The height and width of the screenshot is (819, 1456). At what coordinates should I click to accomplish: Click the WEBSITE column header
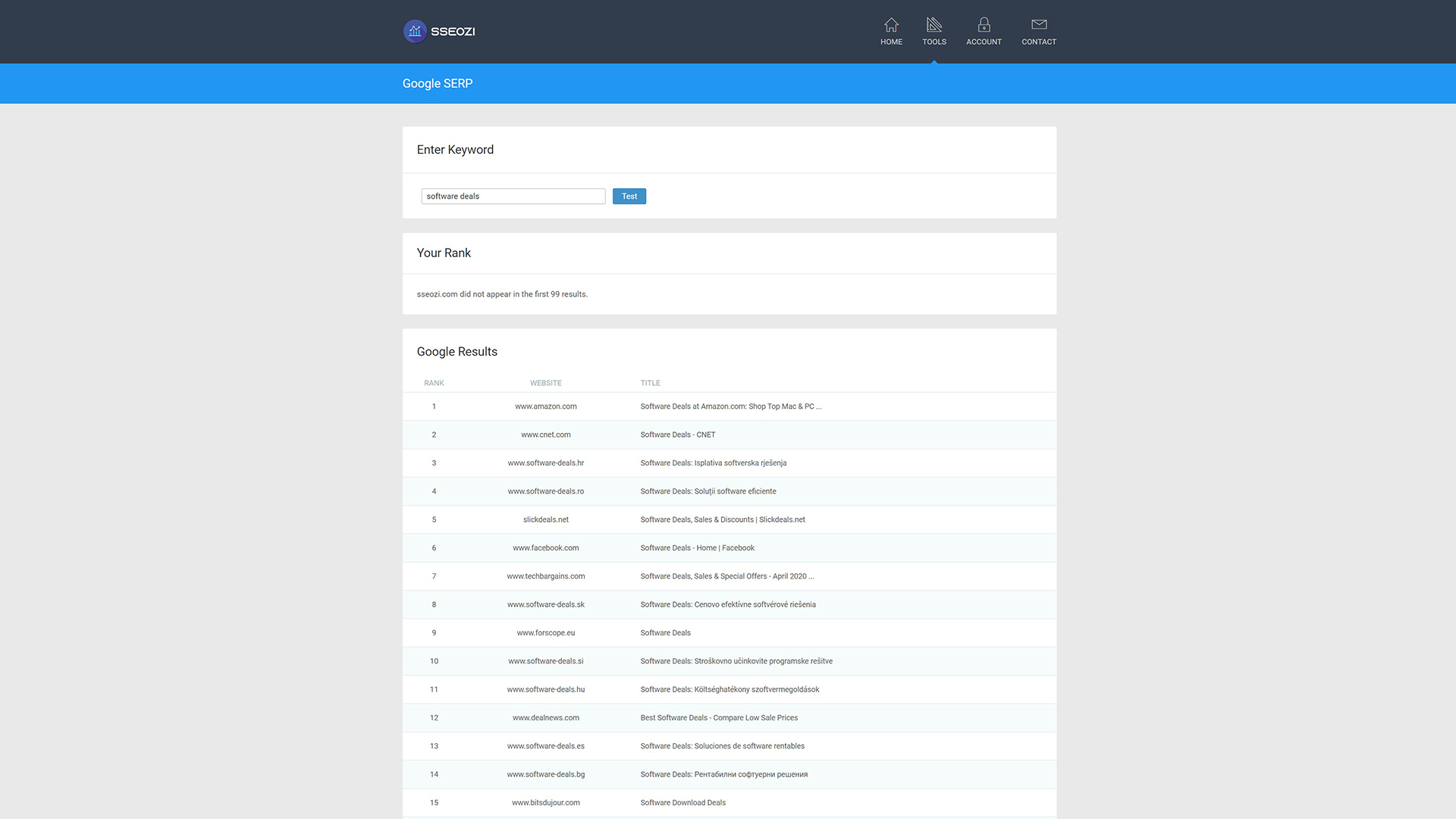coord(546,383)
